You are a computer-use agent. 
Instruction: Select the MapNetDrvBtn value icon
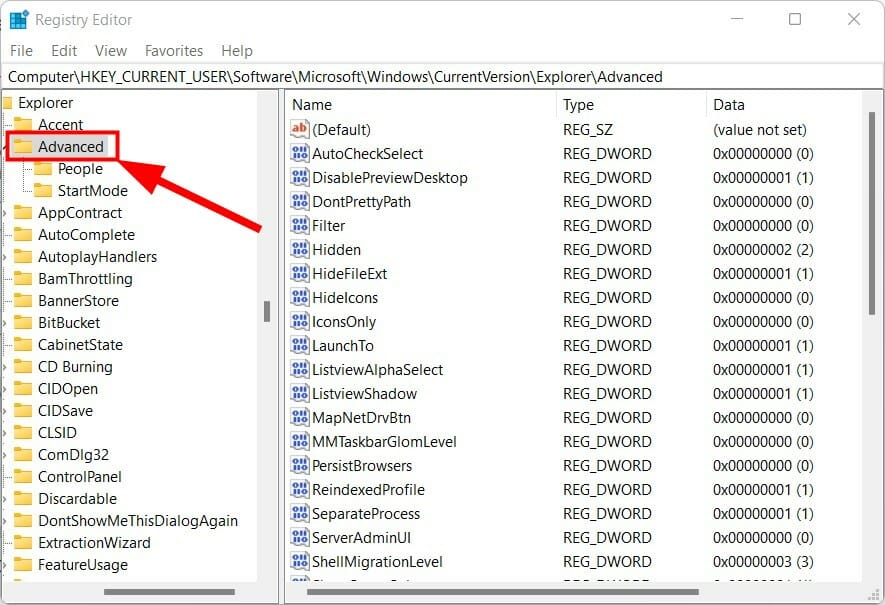pos(300,417)
